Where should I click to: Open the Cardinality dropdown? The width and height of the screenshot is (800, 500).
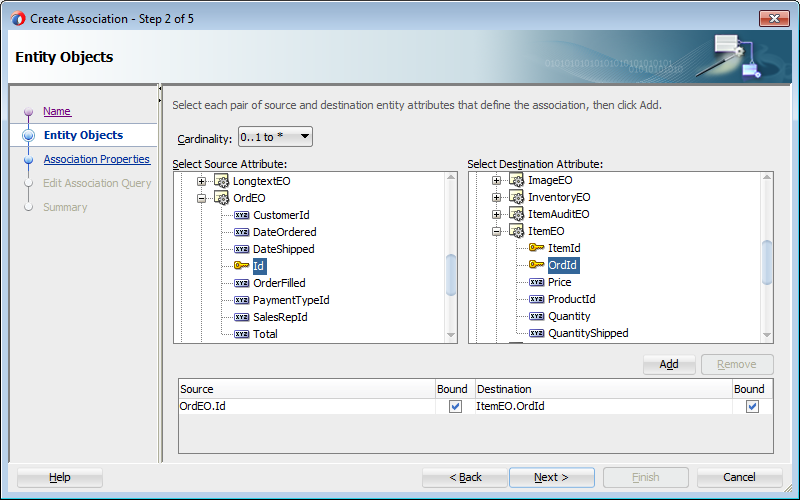pos(276,137)
